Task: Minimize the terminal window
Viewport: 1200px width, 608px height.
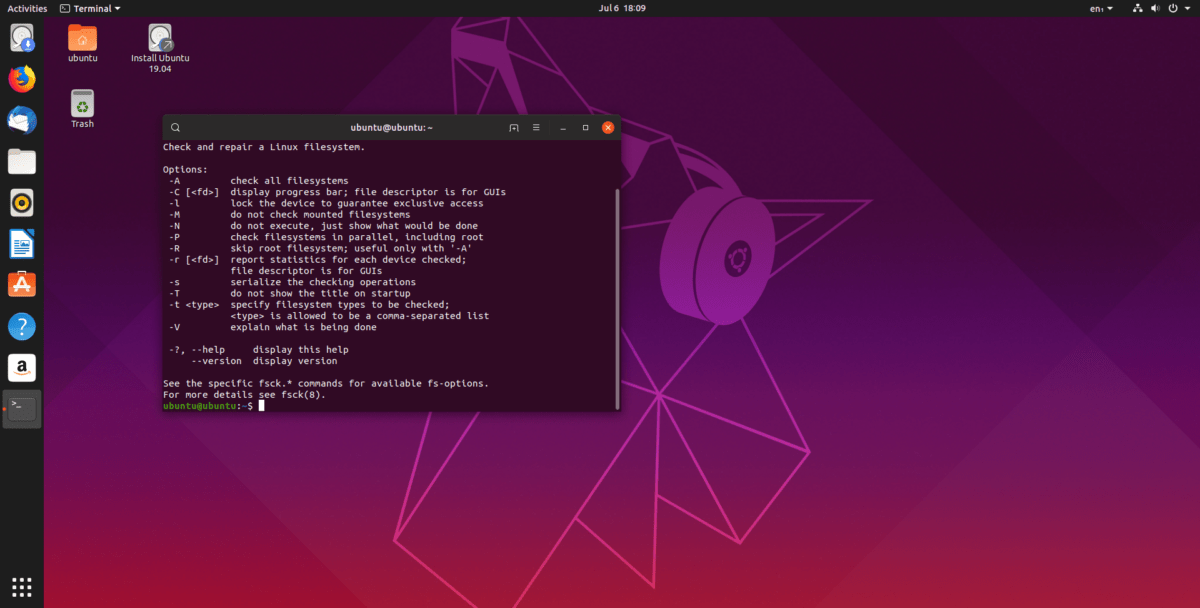Action: tap(563, 128)
